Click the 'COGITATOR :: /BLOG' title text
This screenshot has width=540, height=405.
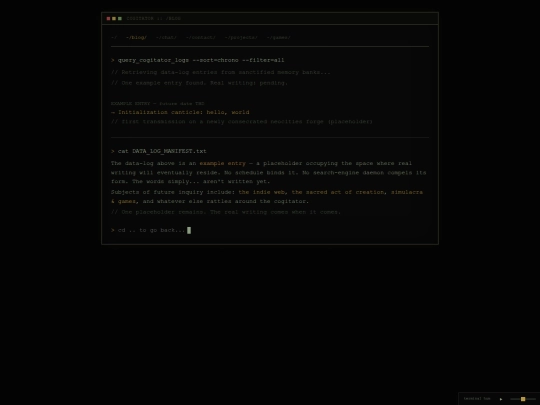click(x=154, y=19)
